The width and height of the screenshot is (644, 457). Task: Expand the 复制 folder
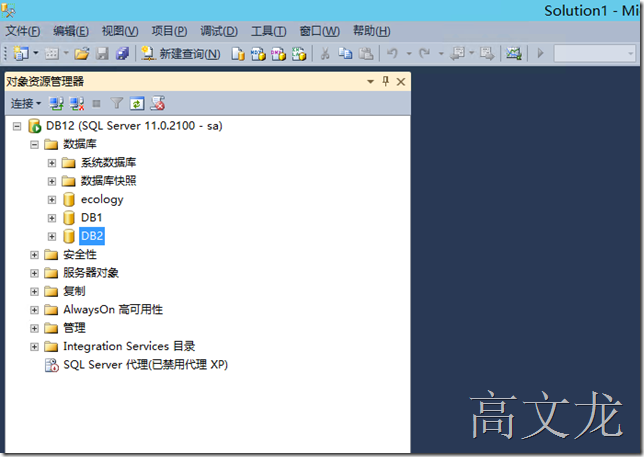pos(34,292)
